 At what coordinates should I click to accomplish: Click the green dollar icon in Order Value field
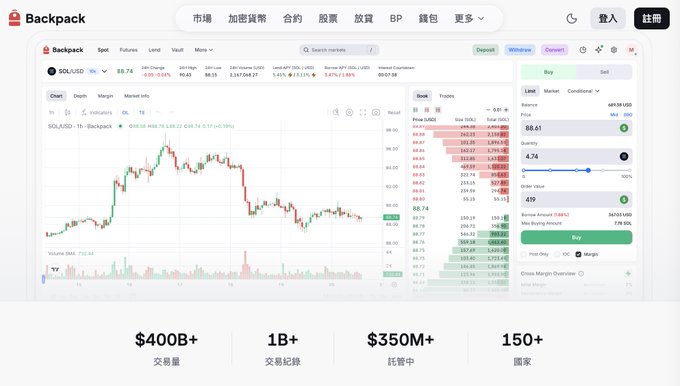[624, 200]
